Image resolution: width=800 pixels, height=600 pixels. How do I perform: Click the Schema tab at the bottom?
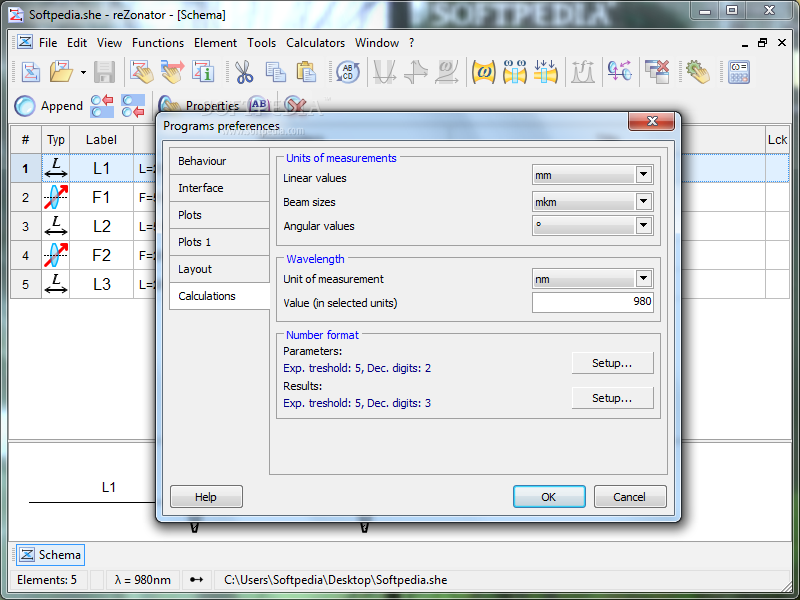pyautogui.click(x=51, y=555)
